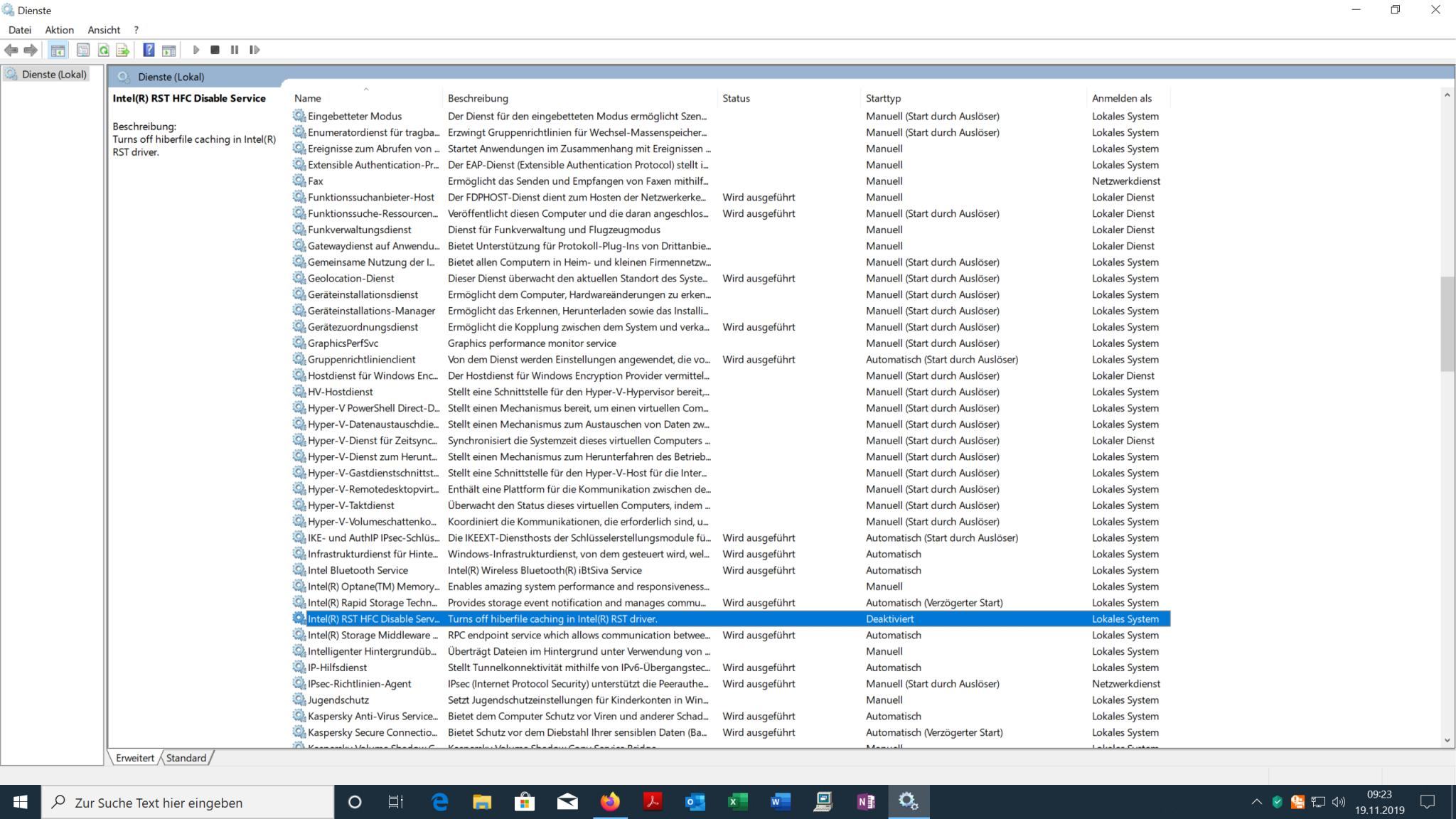Click the Back arrow in toolbar

click(x=11, y=50)
